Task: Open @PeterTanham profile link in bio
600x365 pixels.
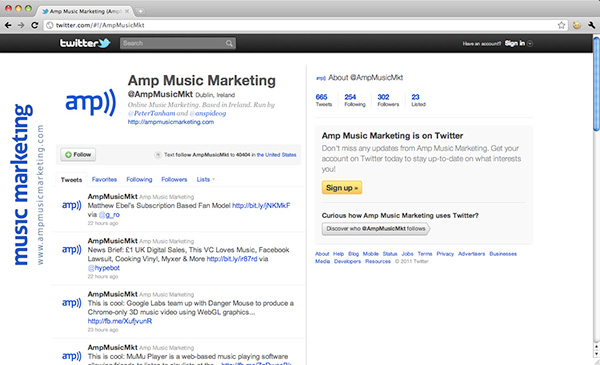Action: 152,113
